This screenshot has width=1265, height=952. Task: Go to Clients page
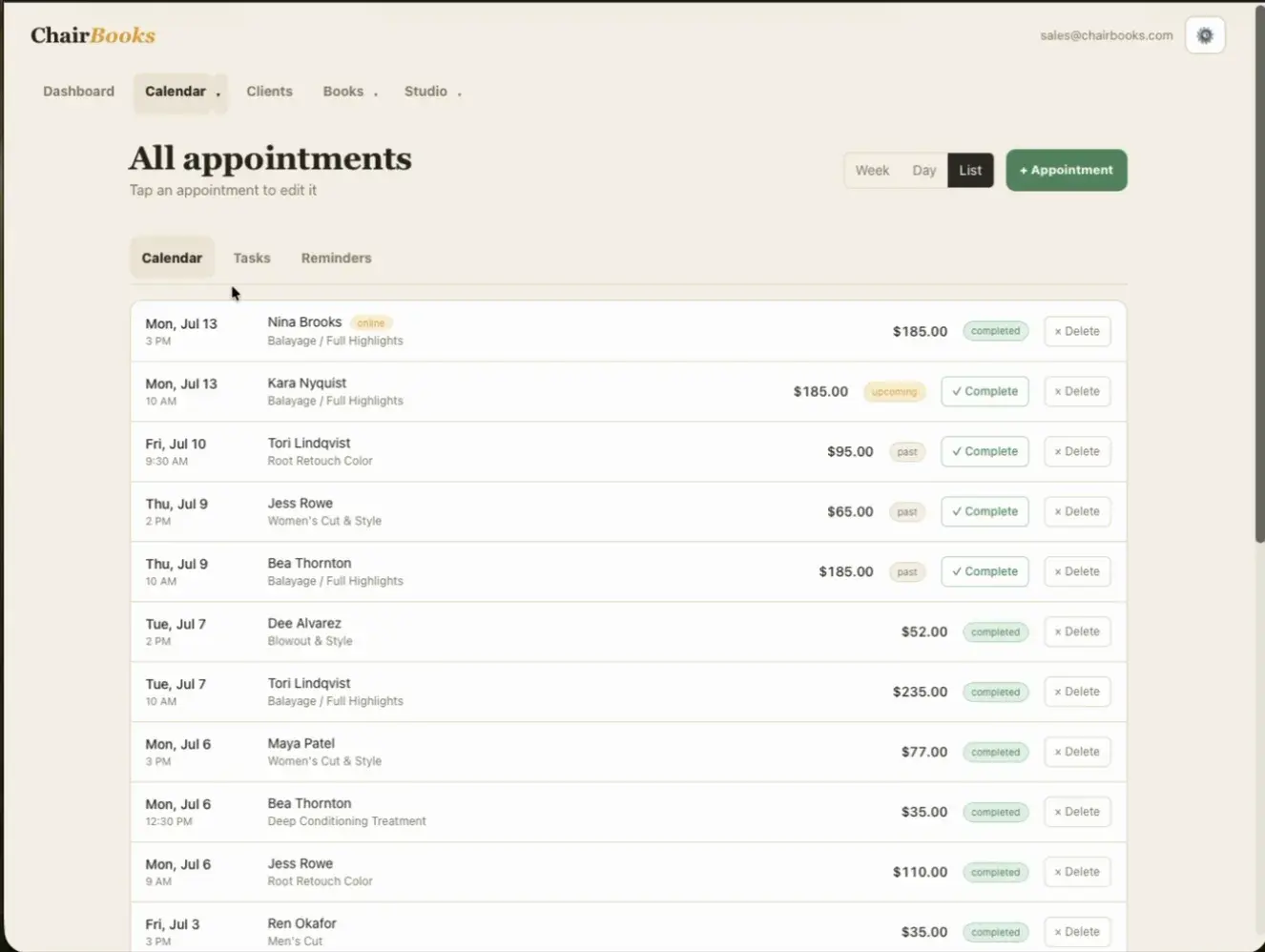(x=269, y=92)
